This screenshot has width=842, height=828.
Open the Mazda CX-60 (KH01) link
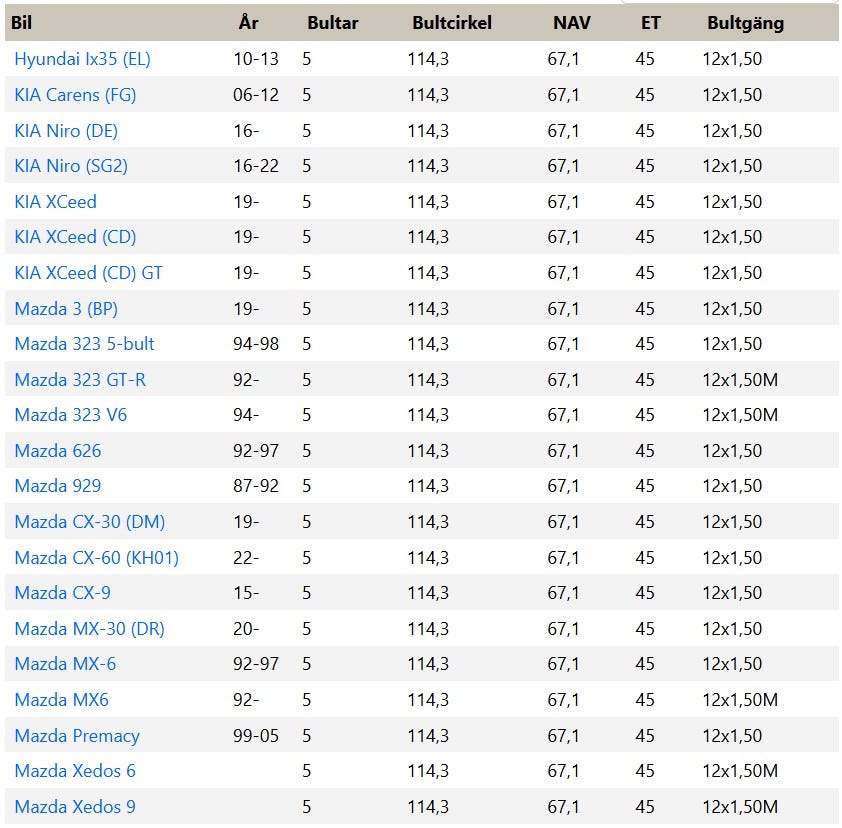[96, 558]
